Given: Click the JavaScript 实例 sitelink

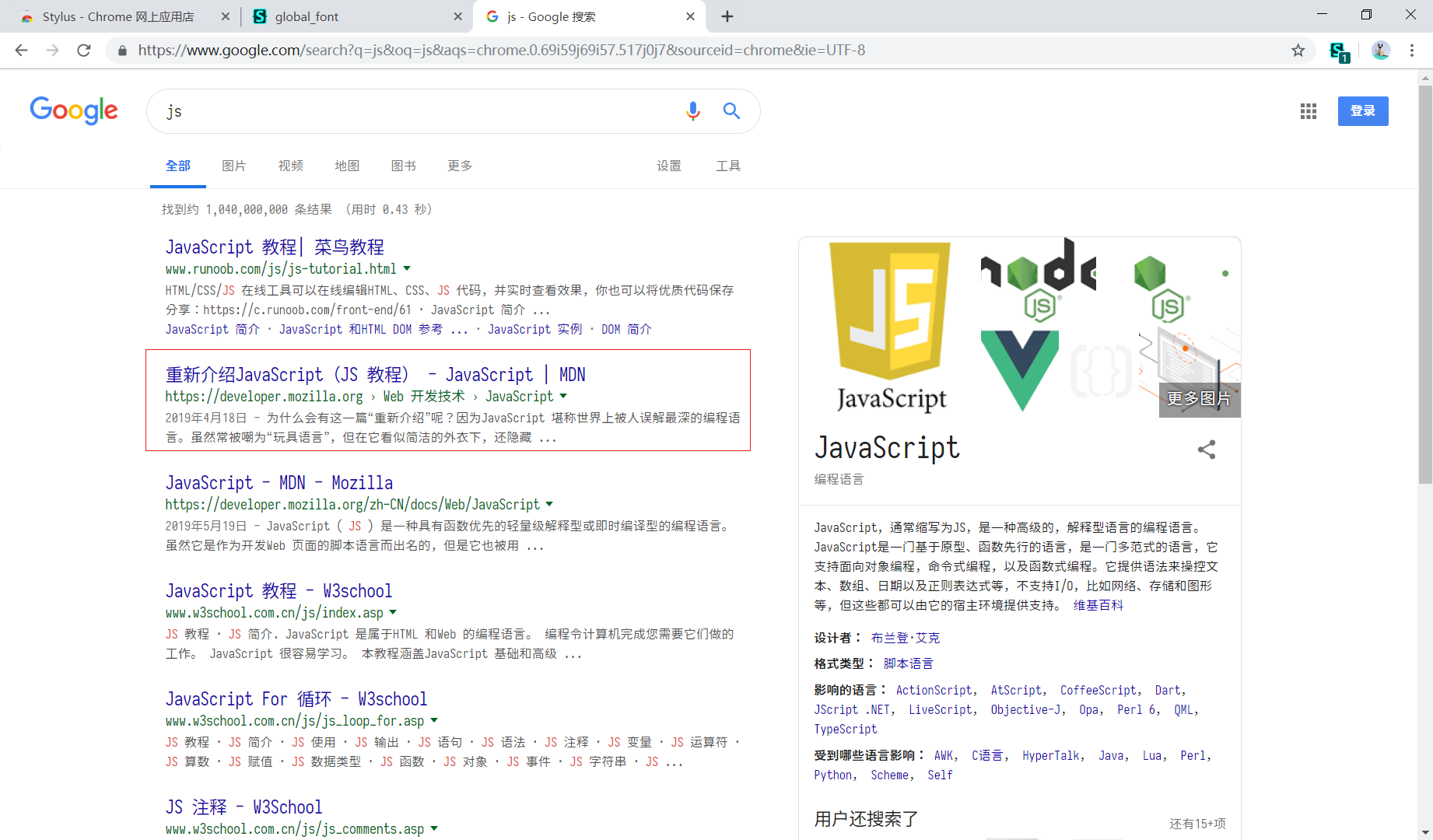Looking at the screenshot, I should point(534,329).
